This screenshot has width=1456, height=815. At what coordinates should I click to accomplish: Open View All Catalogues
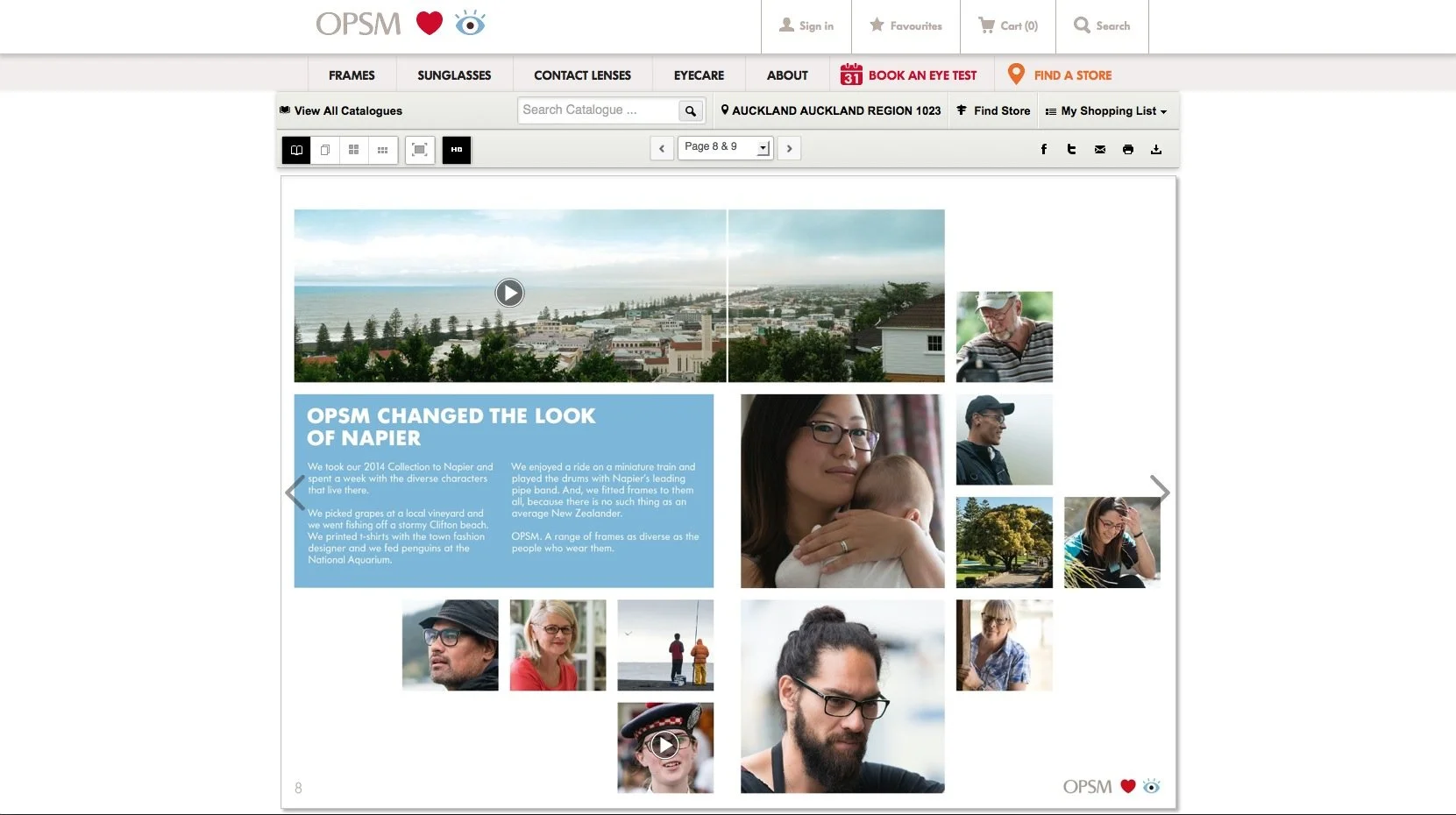pyautogui.click(x=341, y=110)
